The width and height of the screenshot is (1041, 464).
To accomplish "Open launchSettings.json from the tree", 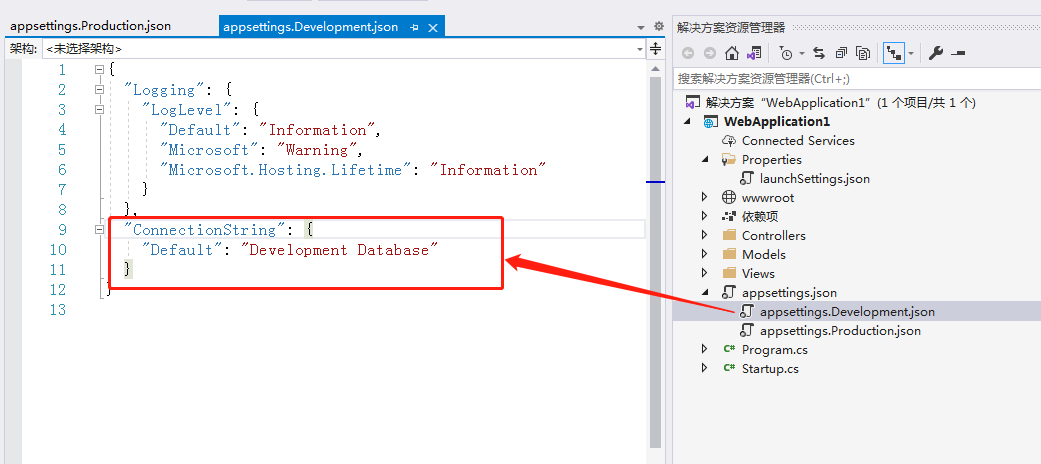I will [x=815, y=179].
